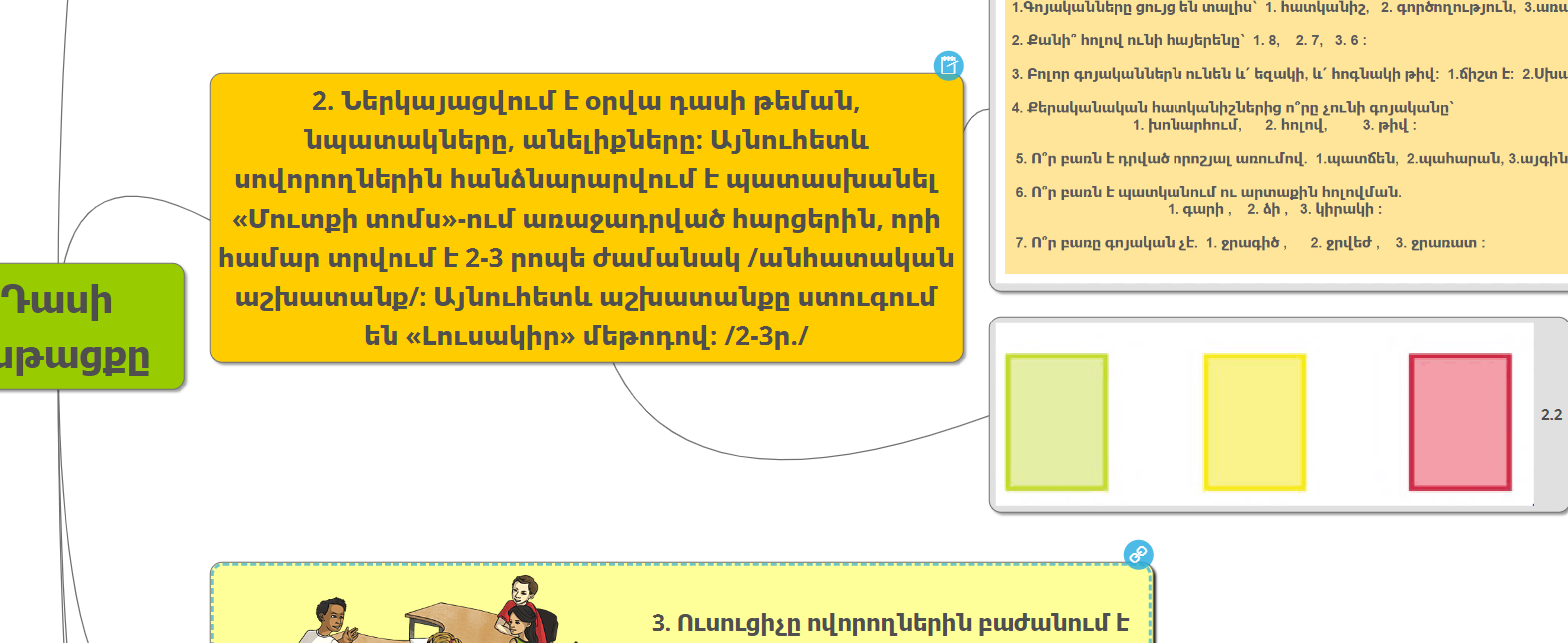The image size is (1568, 643).
Task: Open the note icon on node 2
Action: tap(948, 66)
